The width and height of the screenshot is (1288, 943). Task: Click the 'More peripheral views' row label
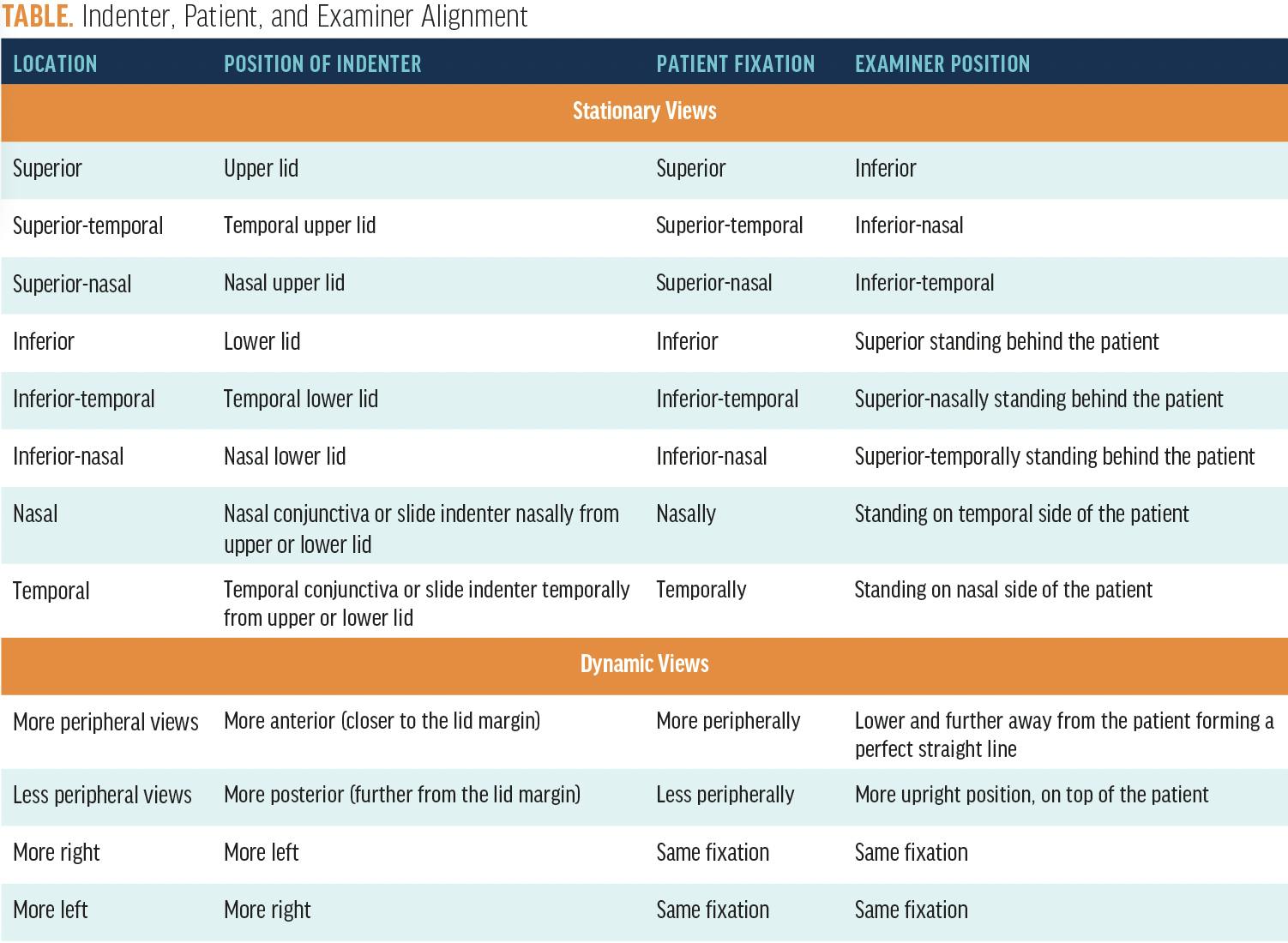[x=105, y=722]
